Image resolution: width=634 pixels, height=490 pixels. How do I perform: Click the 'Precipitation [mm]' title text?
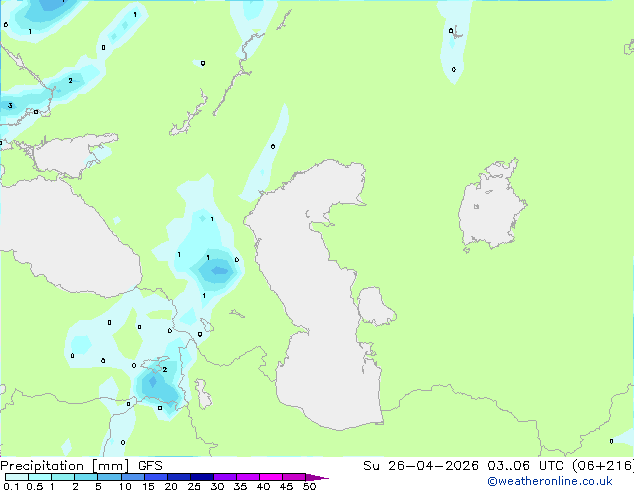tap(65, 466)
